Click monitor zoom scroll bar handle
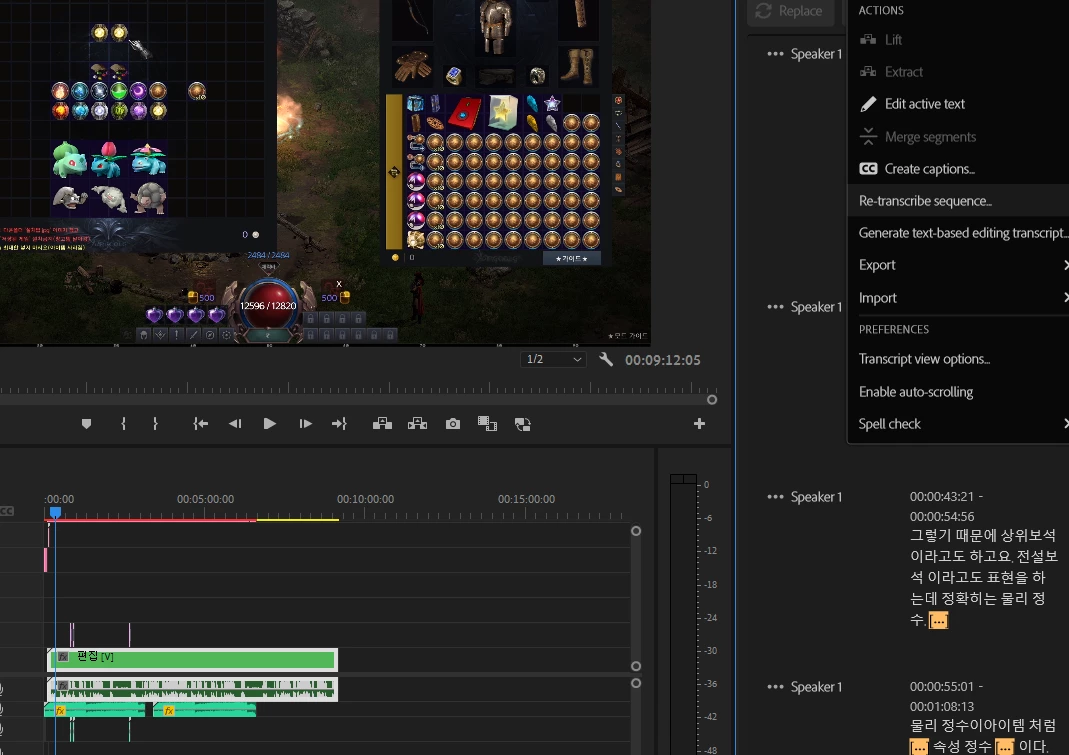This screenshot has width=1069, height=755. point(712,400)
